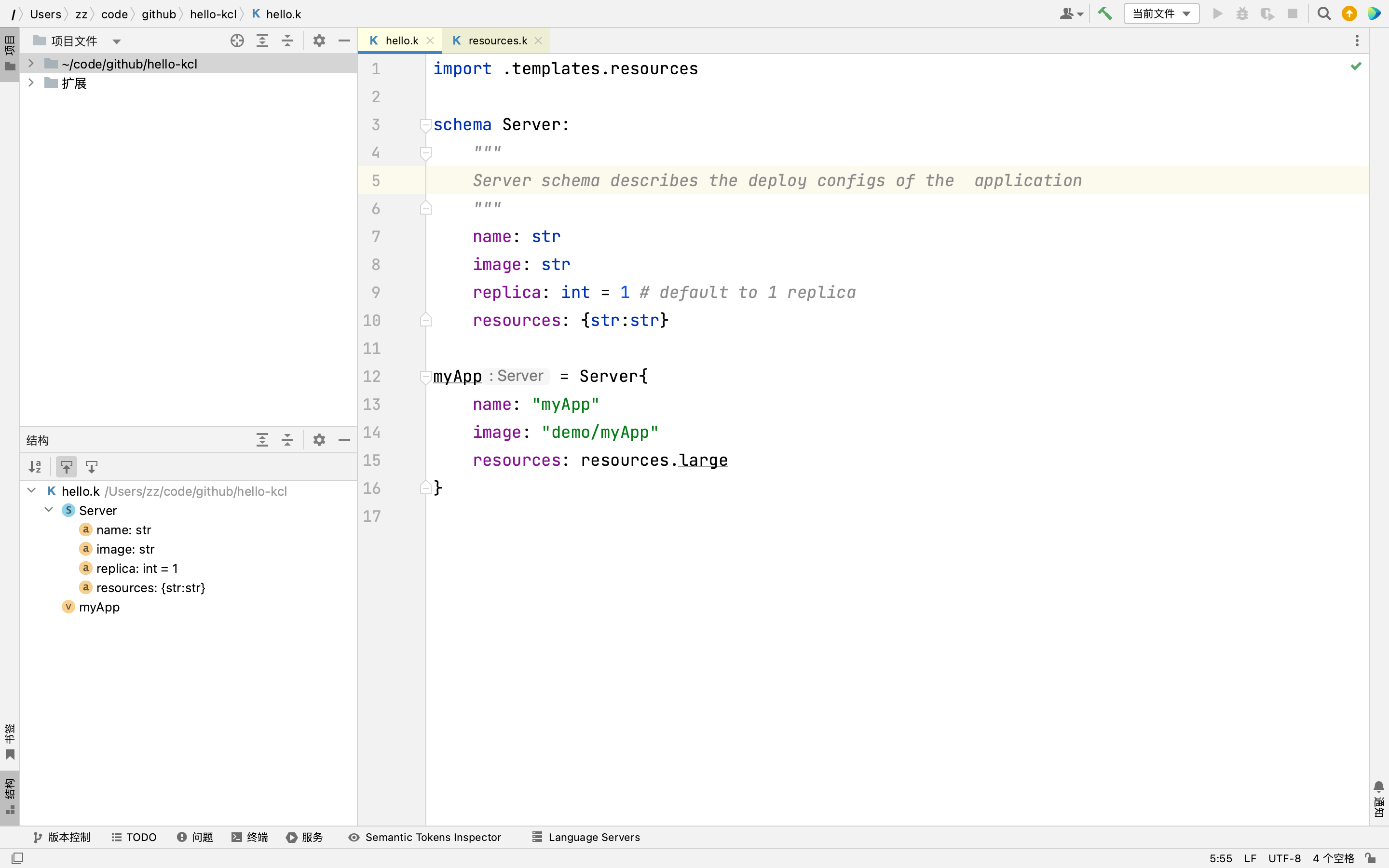Image resolution: width=1389 pixels, height=868 pixels.
Task: Open project panel settings gear
Action: (x=319, y=41)
